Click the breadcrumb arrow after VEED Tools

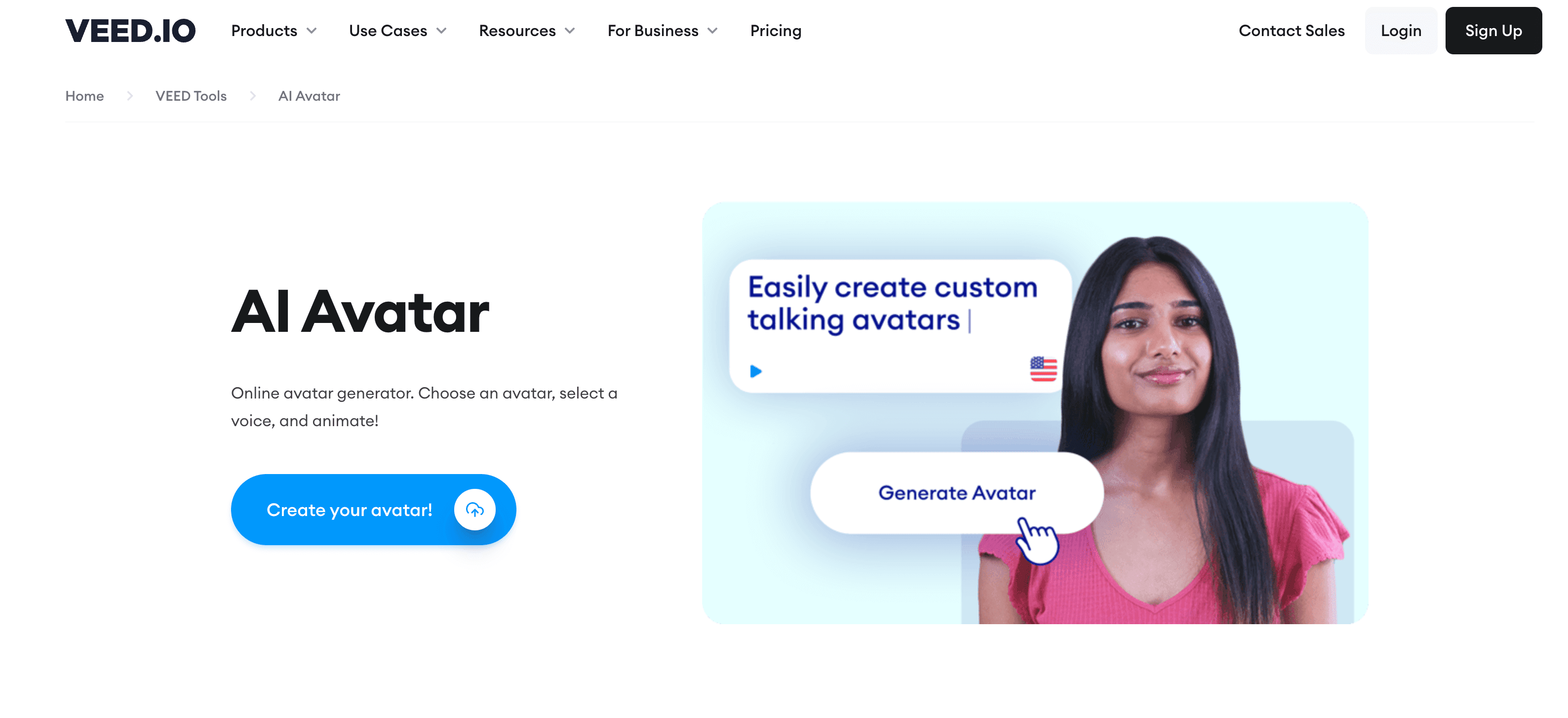click(253, 96)
